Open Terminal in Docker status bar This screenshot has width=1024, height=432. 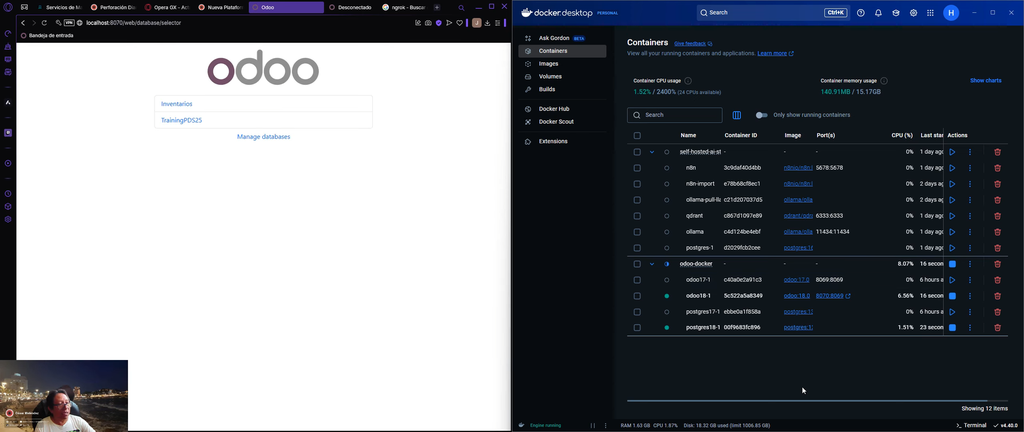(x=971, y=425)
